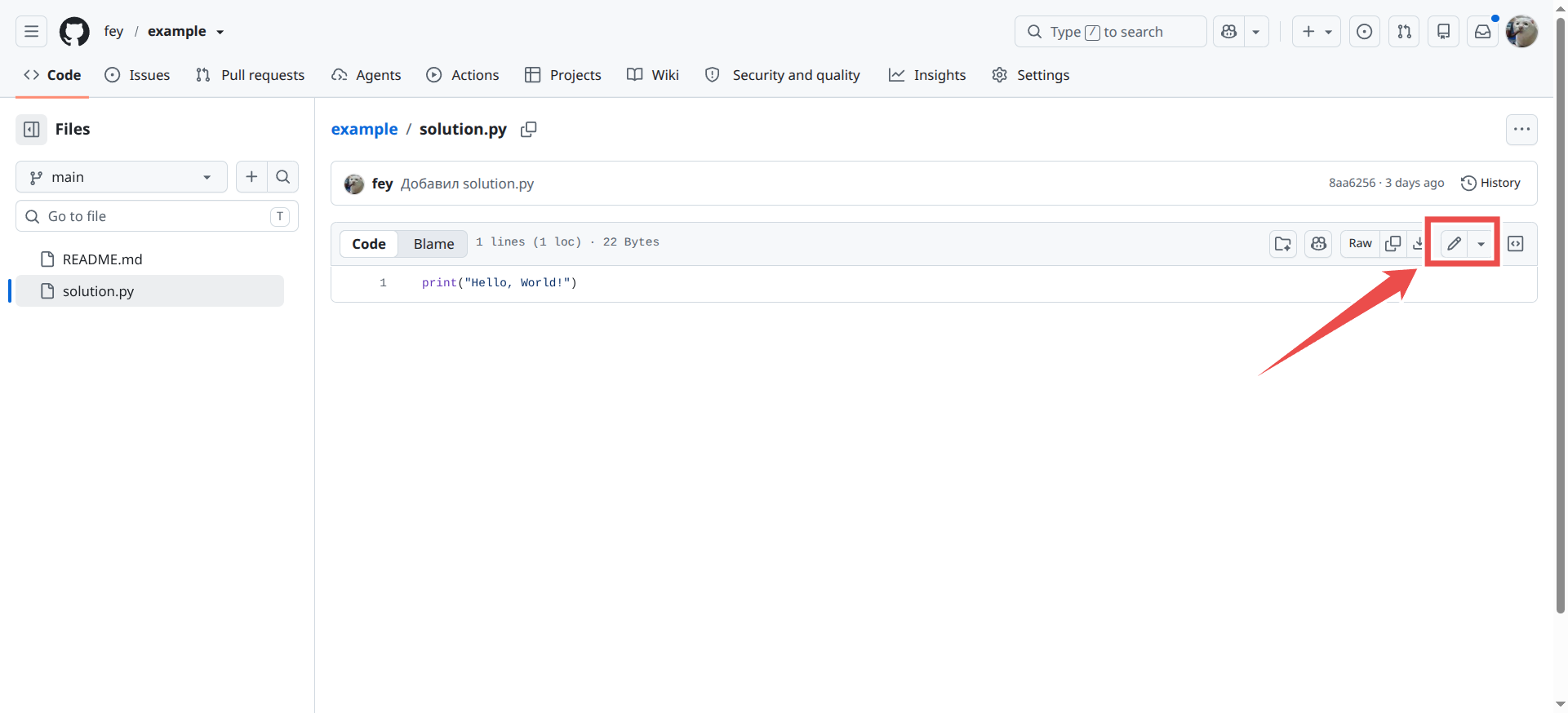Expand the Copilot dropdown arrow in header
Viewport: 1568px width, 713px height.
click(x=1256, y=32)
